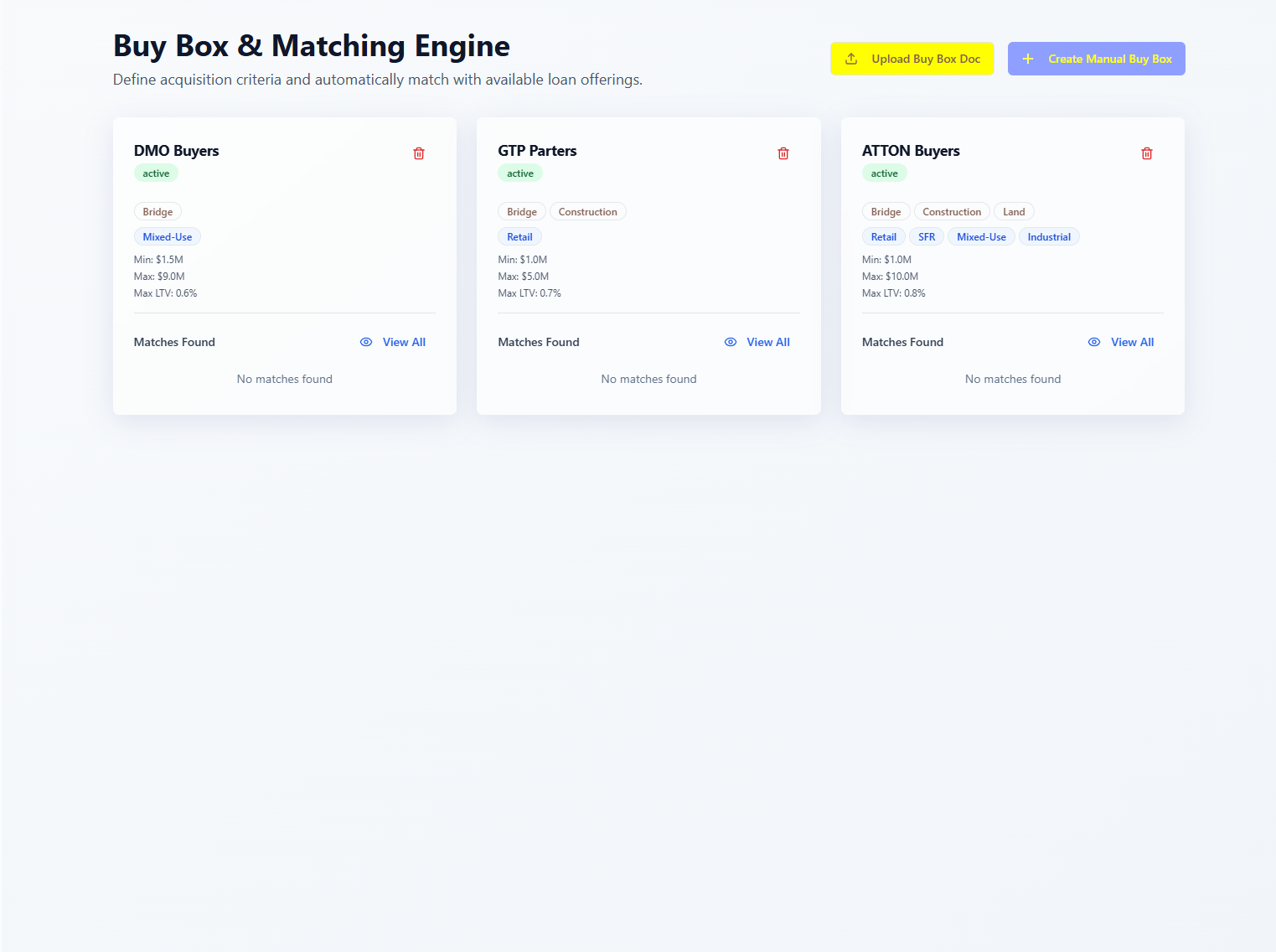Open View All for ATTON Buyers matches
The image size is (1276, 952).
click(1132, 342)
